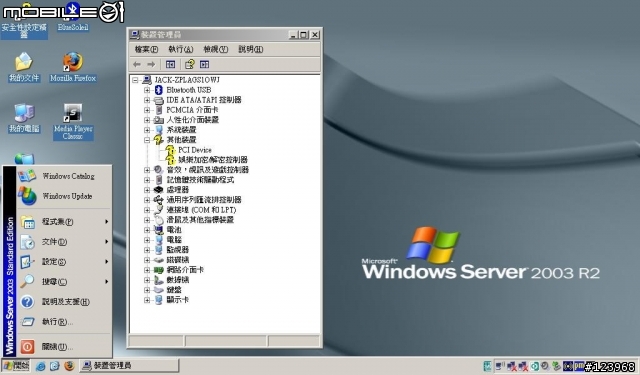Viewport: 640px width, 375px height.
Task: Open the 搜尋(C) submenu
Action: pos(64,282)
